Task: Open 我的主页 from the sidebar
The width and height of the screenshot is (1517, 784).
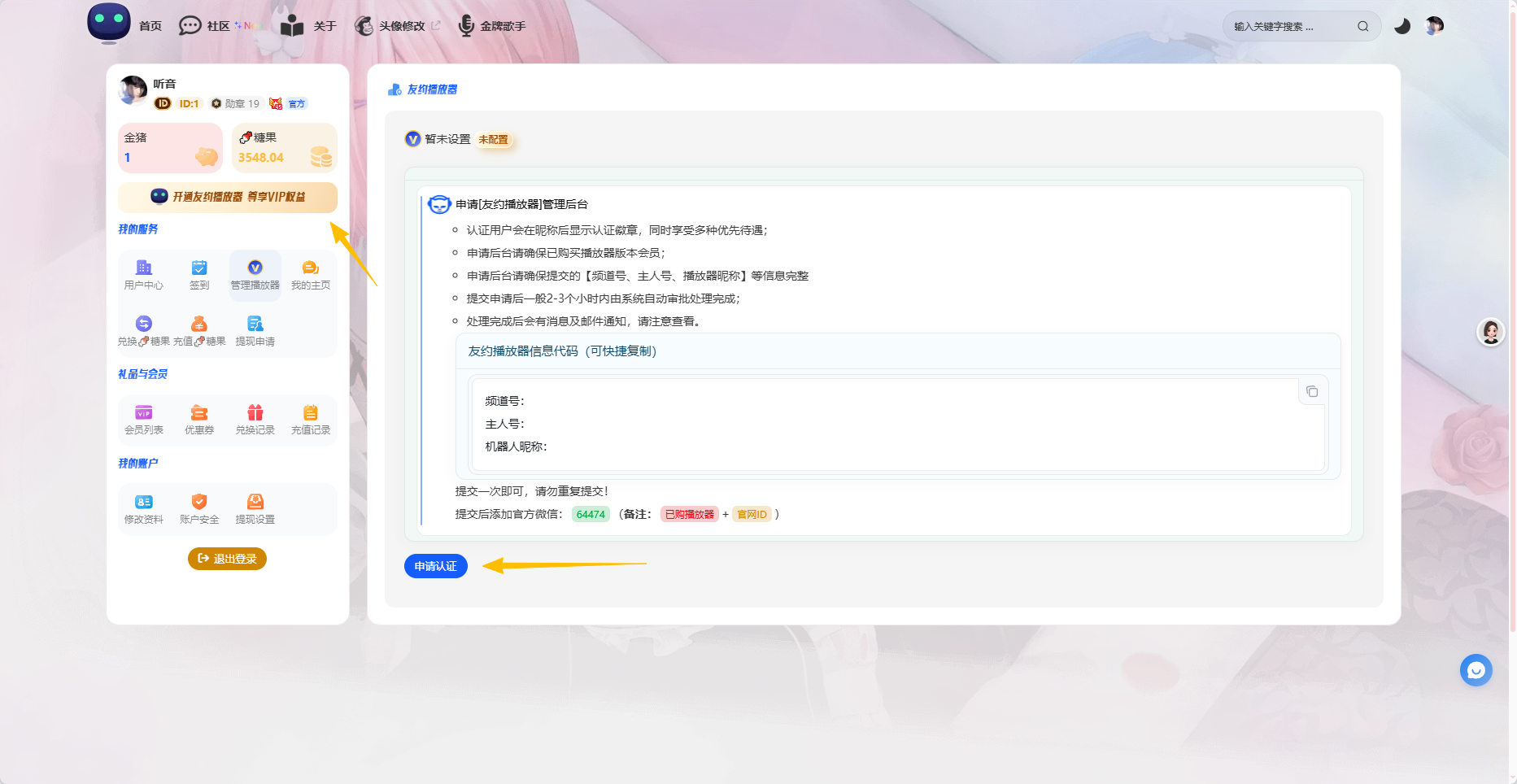Action: (311, 275)
